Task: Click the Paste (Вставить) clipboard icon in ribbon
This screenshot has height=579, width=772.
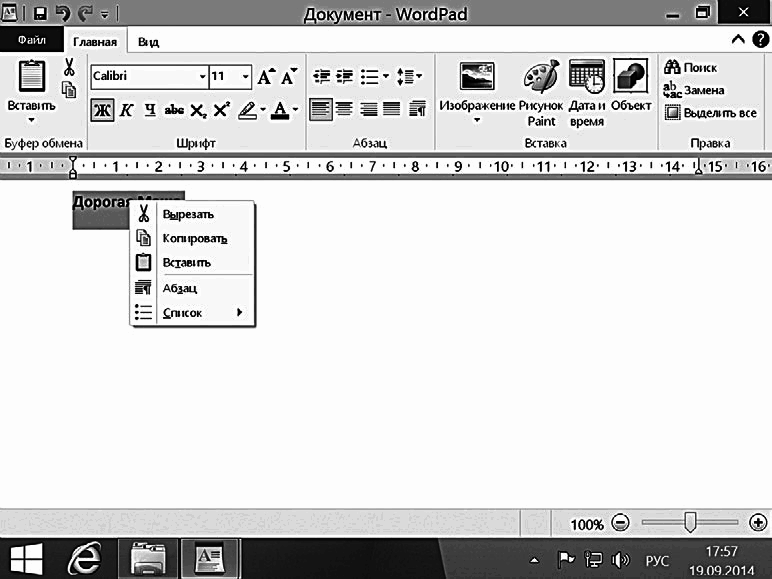Action: tap(31, 75)
